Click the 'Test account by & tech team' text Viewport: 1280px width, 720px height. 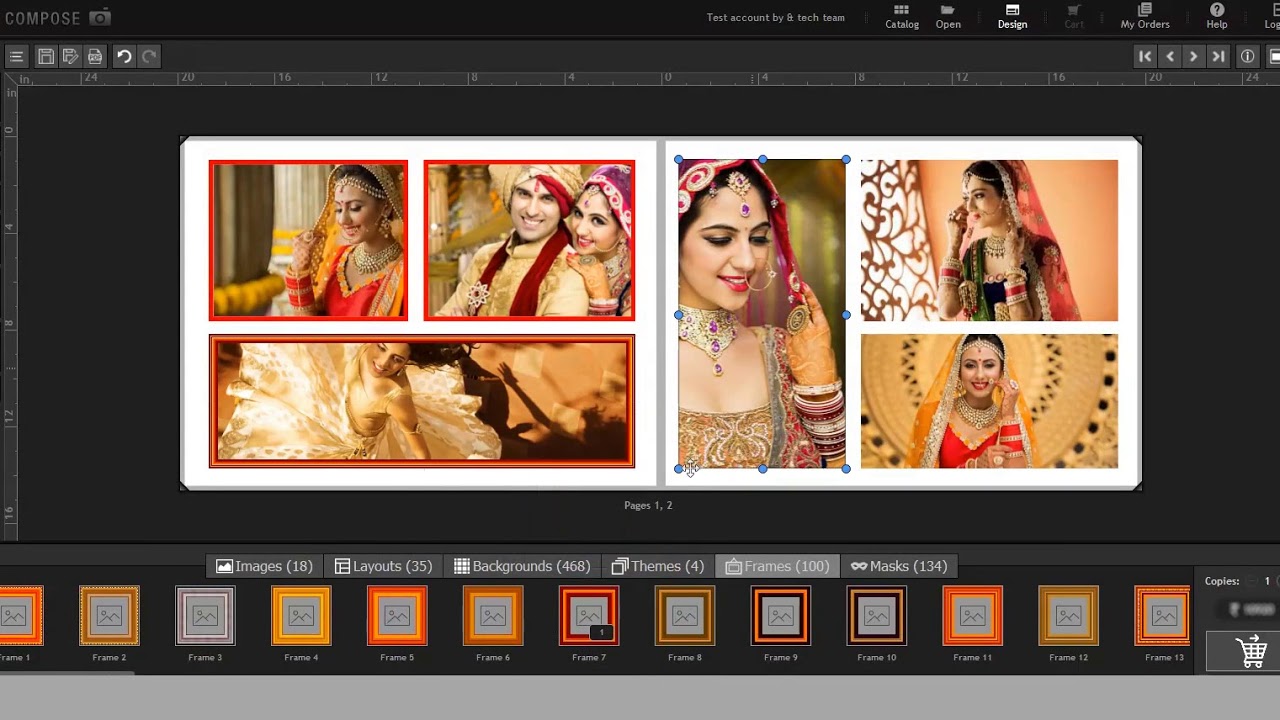(x=775, y=17)
